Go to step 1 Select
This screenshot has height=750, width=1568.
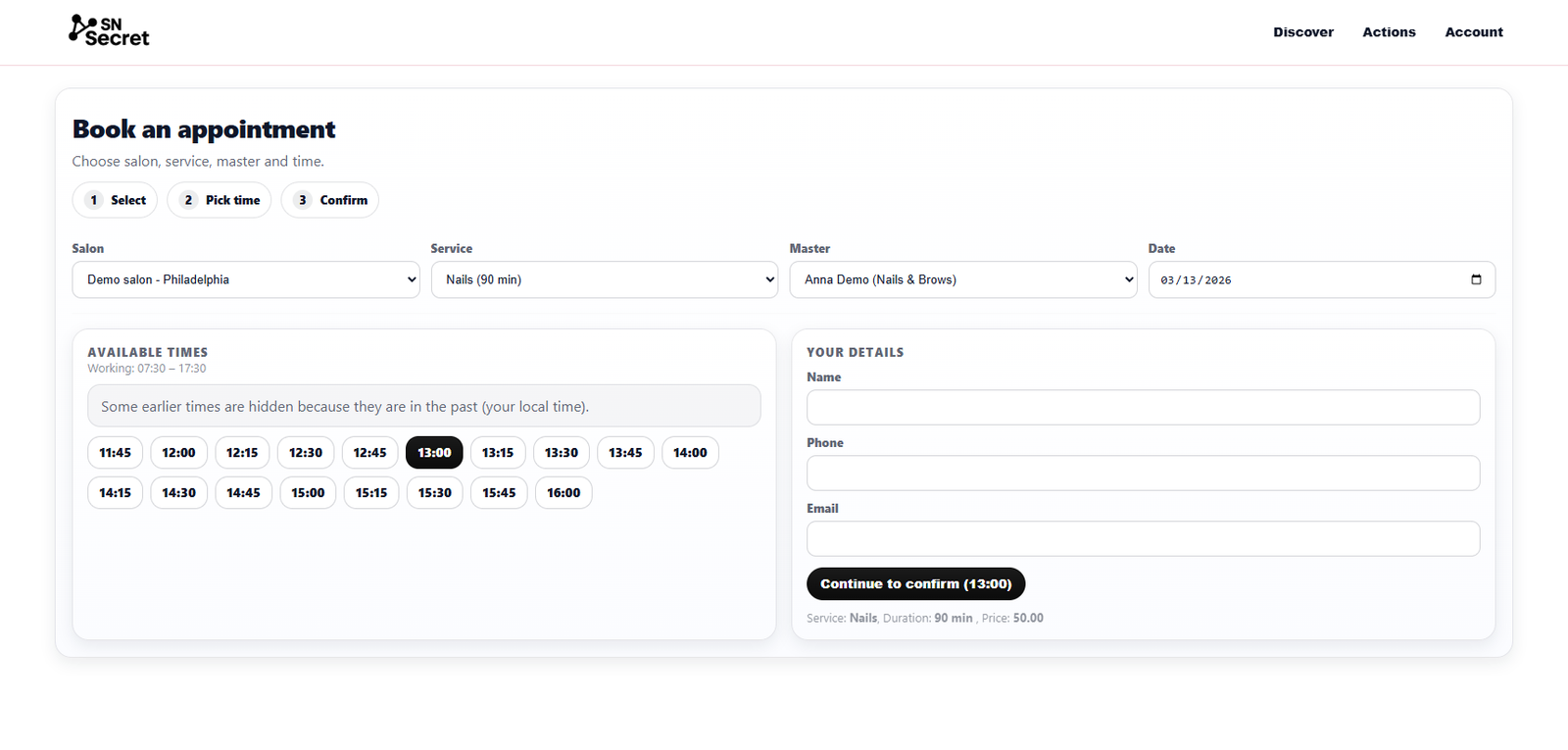[115, 200]
